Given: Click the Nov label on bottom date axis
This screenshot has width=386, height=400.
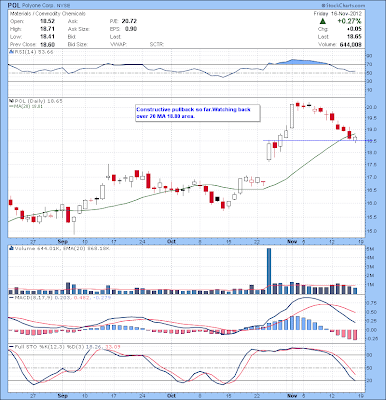Looking at the screenshot, I should coord(292,395).
